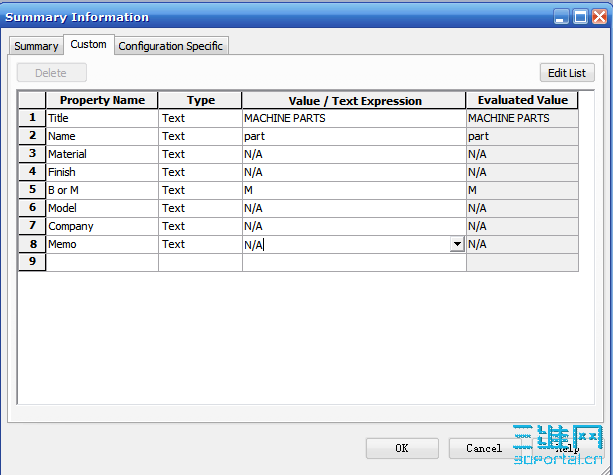Confirm with the OK button
This screenshot has width=613, height=475.
click(402, 448)
